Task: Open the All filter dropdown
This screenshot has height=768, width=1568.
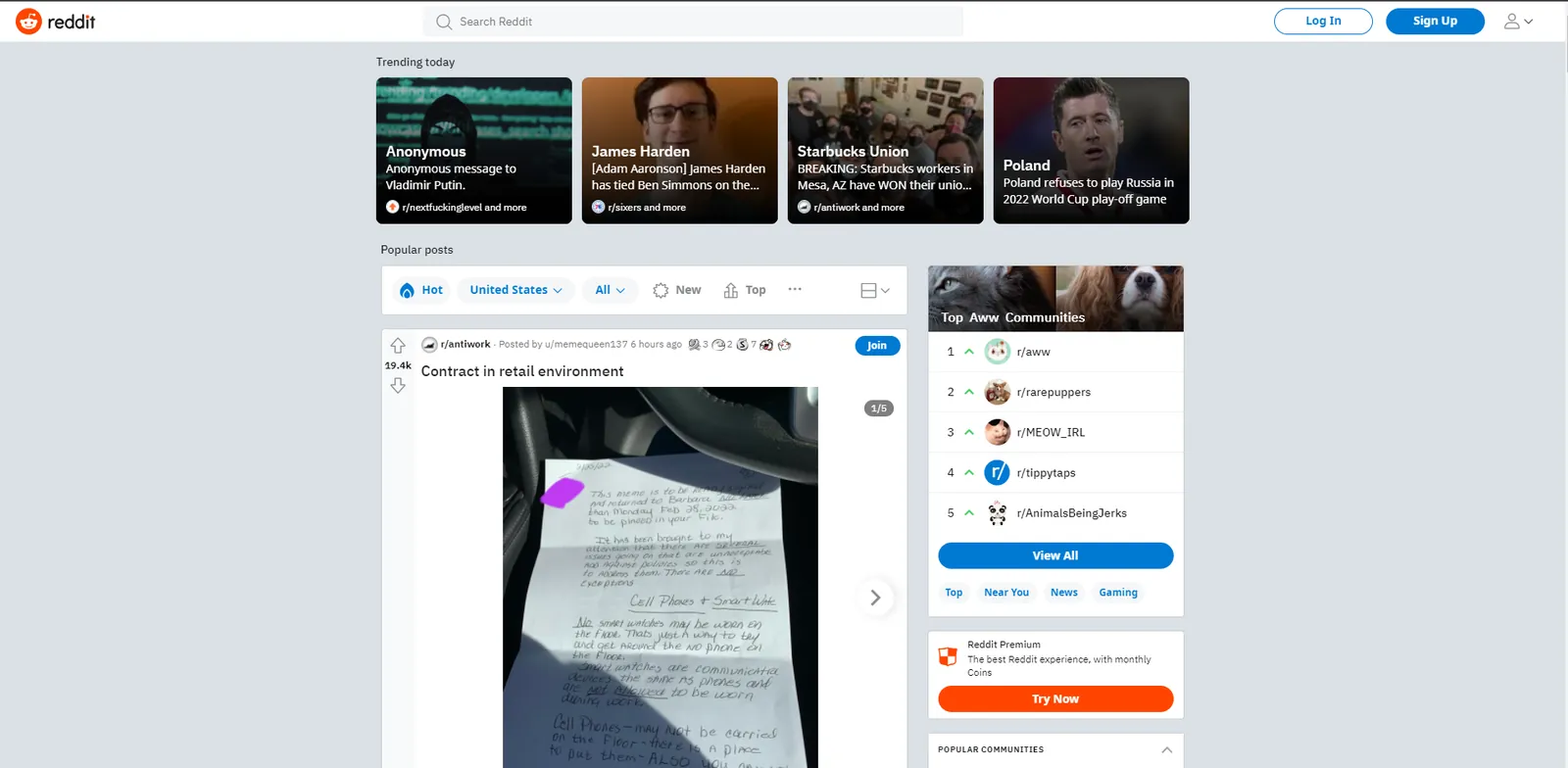Action: [x=610, y=290]
